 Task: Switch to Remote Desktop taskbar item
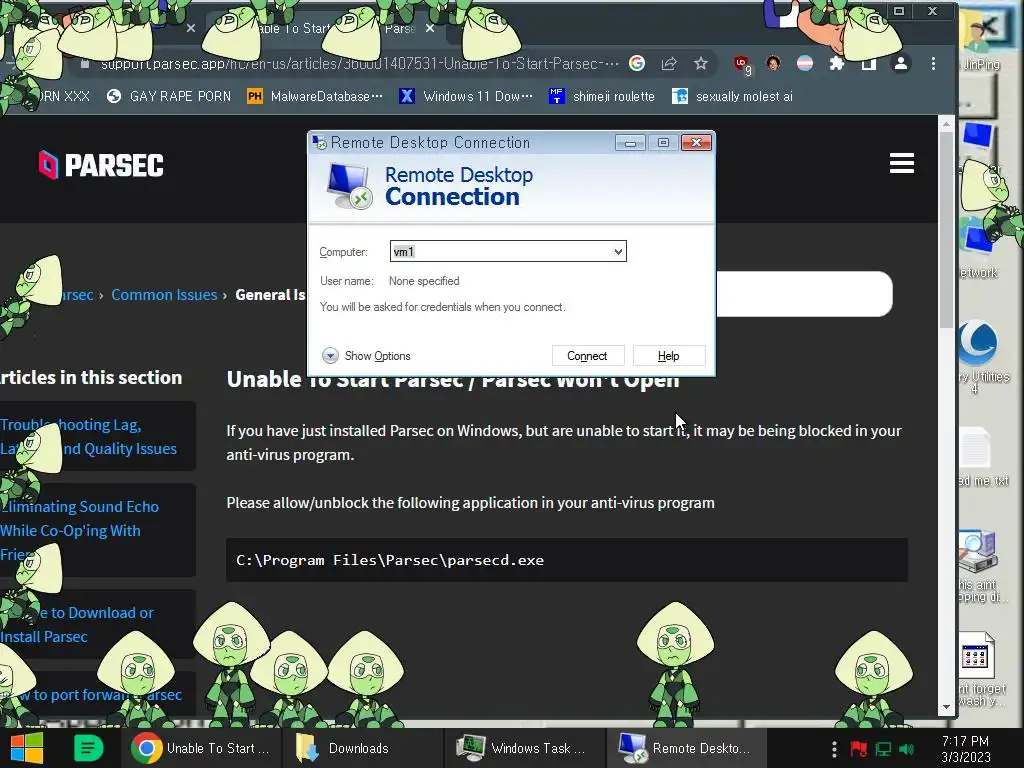pyautogui.click(x=686, y=748)
